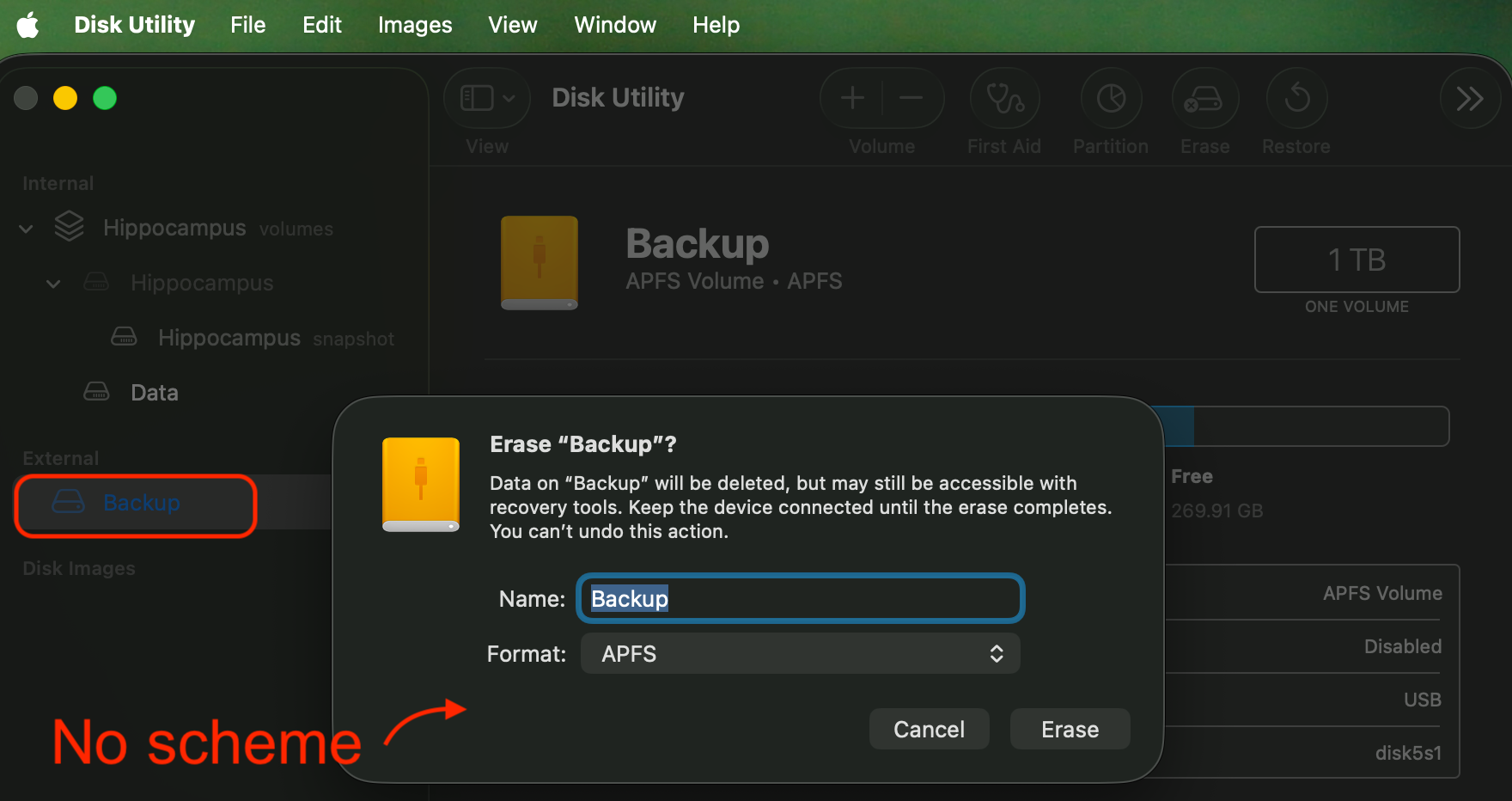
Task: Open the Format dropdown showing APFS
Action: pos(801,654)
